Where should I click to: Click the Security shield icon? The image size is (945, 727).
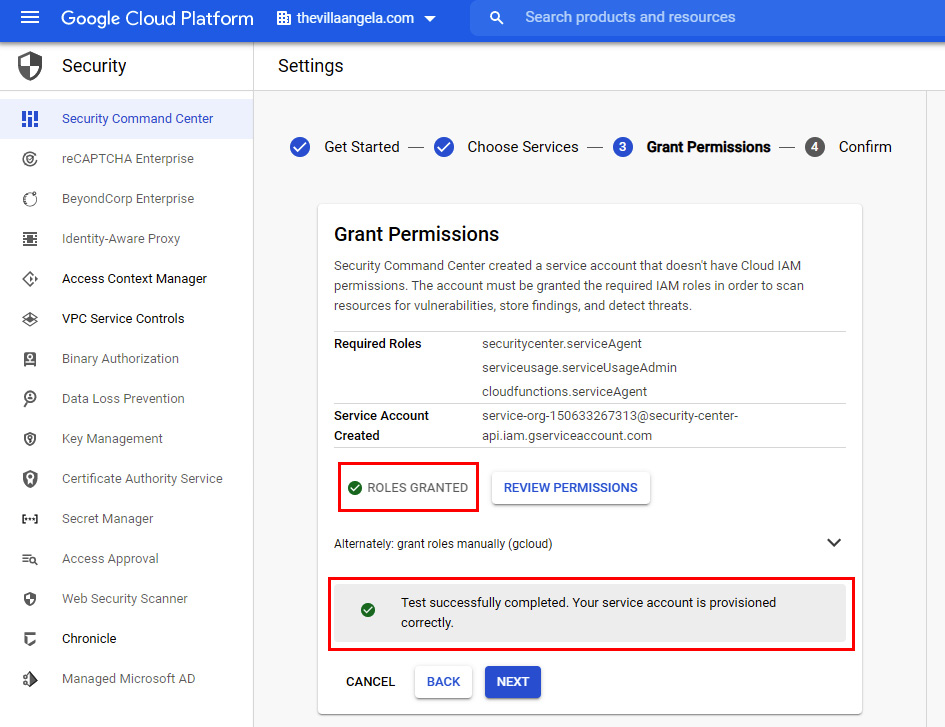30,66
